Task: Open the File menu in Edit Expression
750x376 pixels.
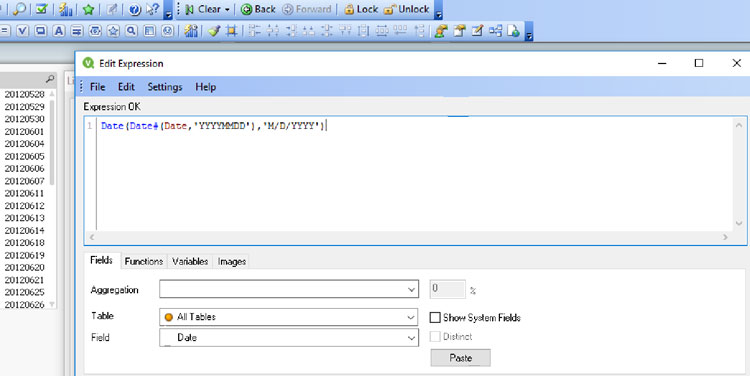Action: point(98,87)
